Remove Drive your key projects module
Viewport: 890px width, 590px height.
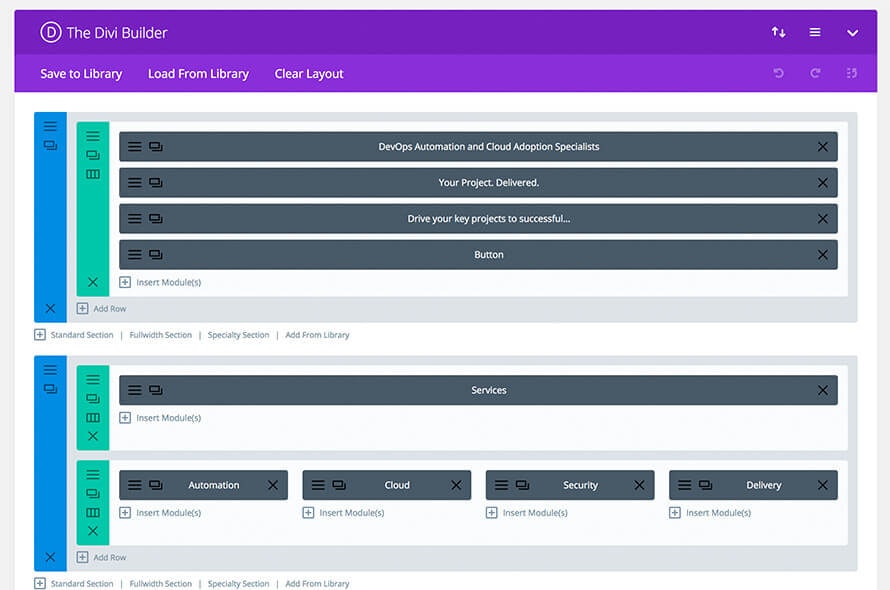point(822,219)
